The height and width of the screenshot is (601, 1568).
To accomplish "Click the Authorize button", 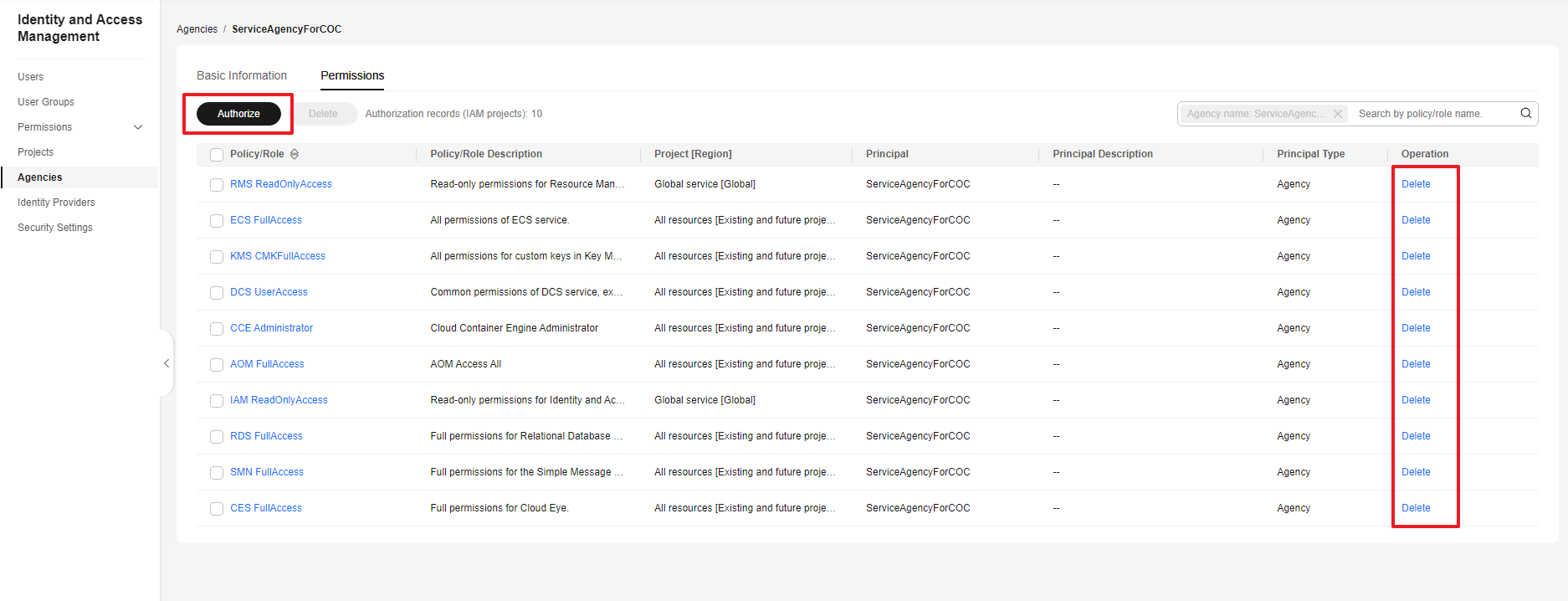I will [x=238, y=114].
